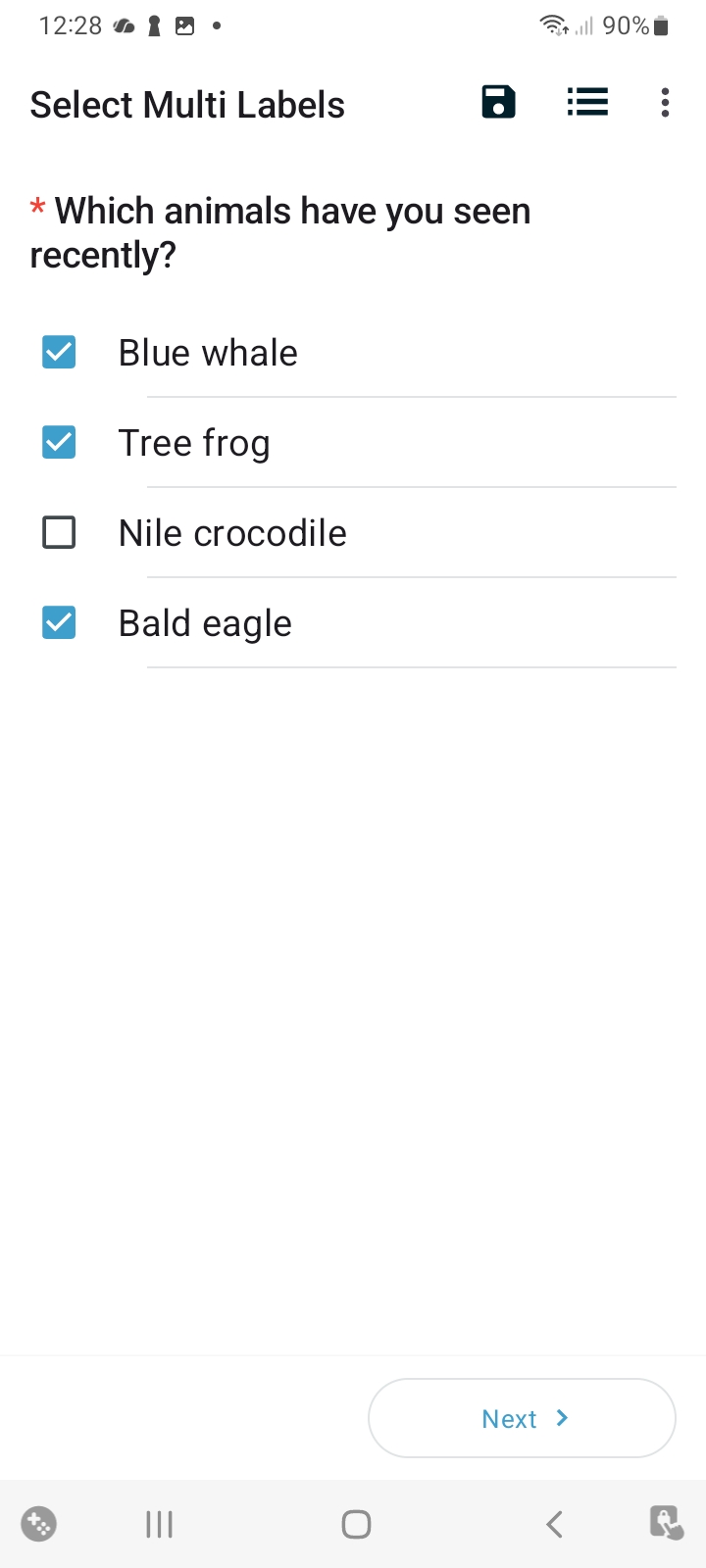Image resolution: width=706 pixels, height=1568 pixels.
Task: Tap the game controller icon in navigation bar
Action: tap(39, 1524)
